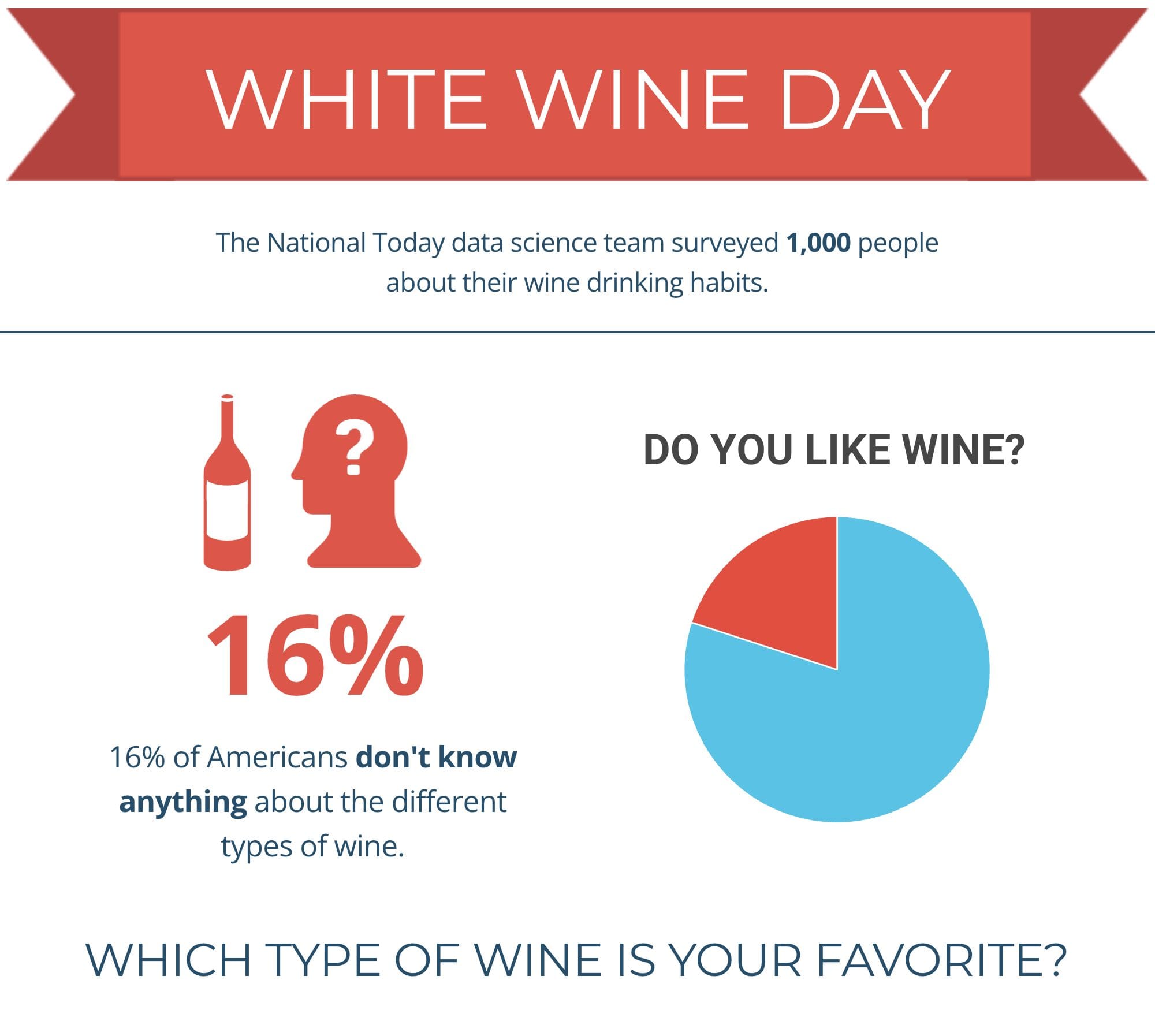Screen dimensions: 1155x1036
Task: Click the DO YOU LIKE WINE? heading
Action: 834,450
